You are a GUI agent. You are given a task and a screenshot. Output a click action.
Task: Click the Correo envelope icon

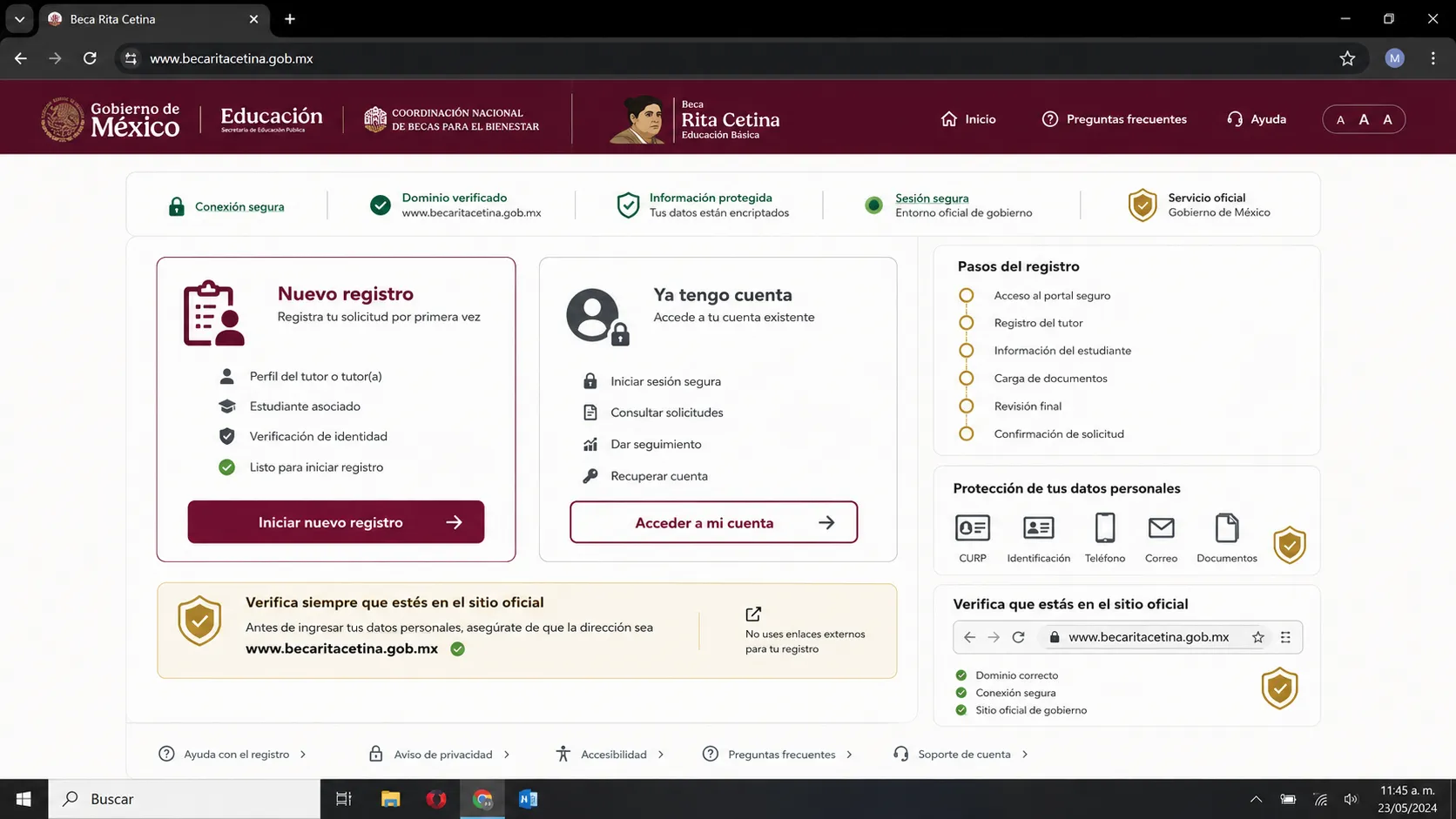point(1161,527)
